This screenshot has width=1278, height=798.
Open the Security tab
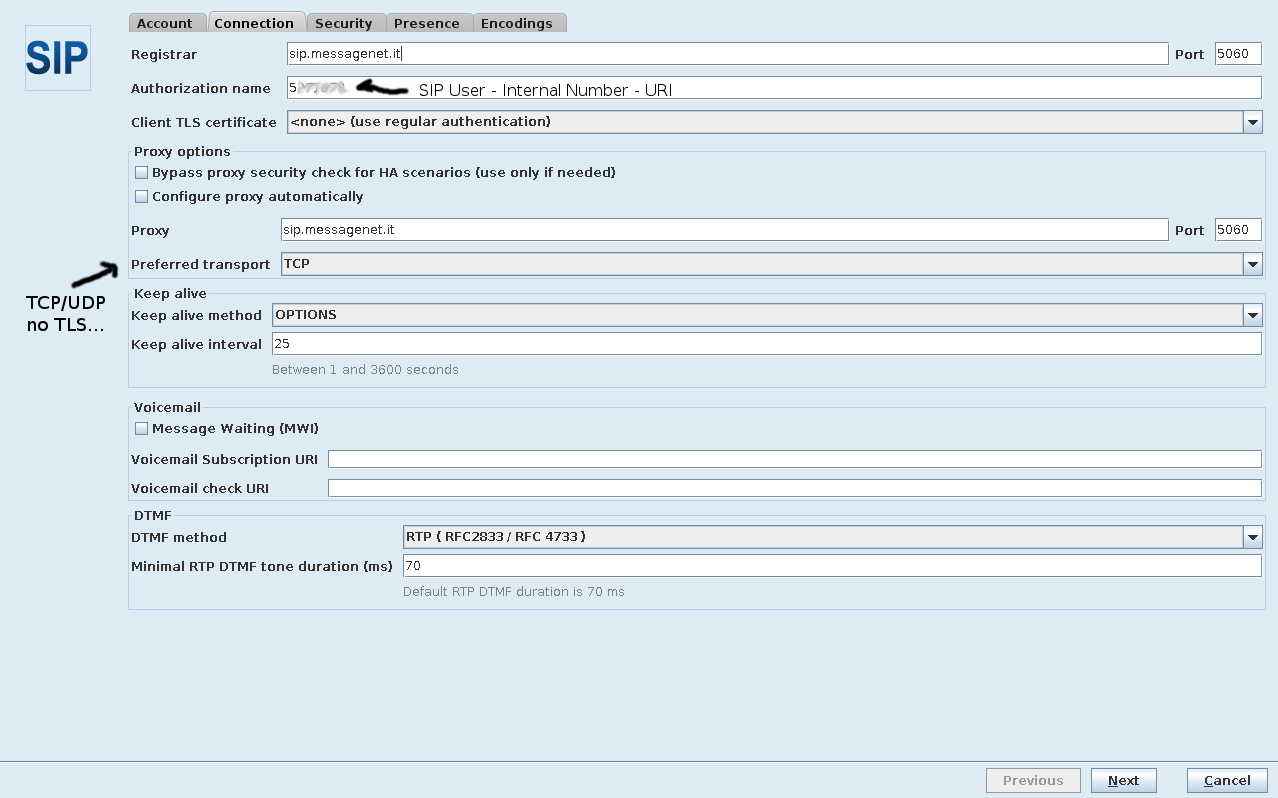click(343, 23)
